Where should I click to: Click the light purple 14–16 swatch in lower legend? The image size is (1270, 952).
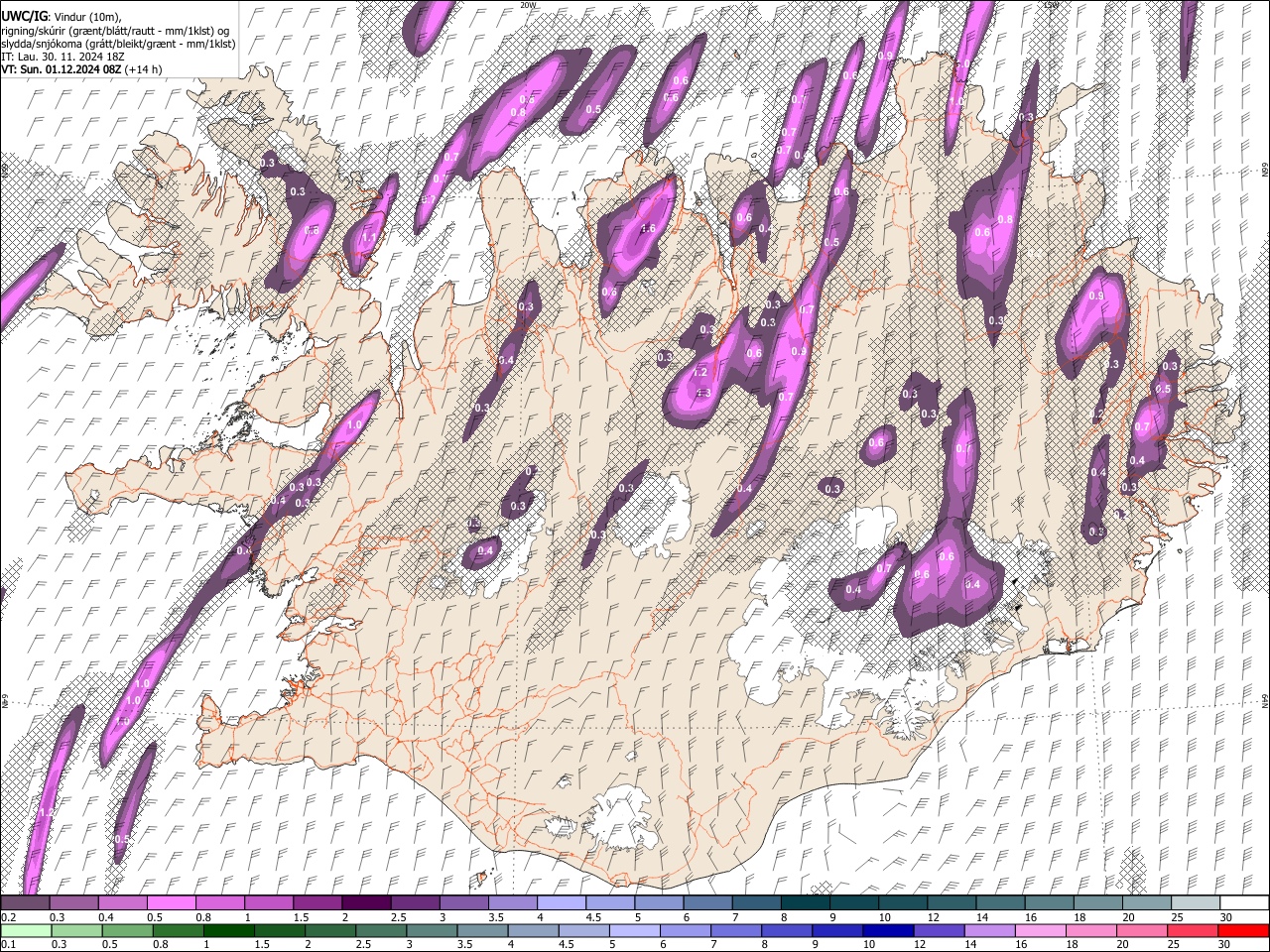(x=988, y=931)
